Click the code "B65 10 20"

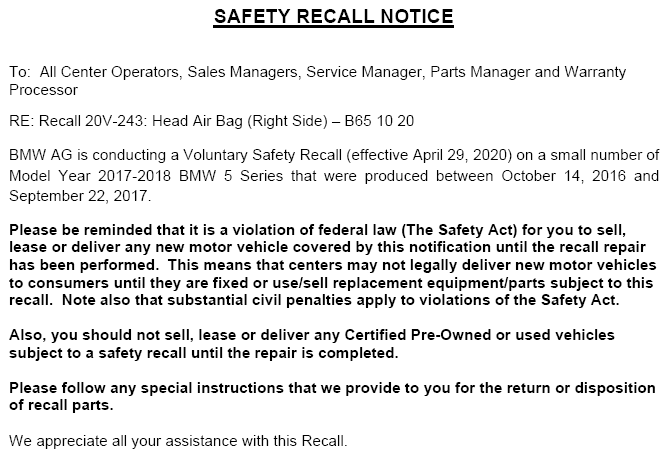pos(380,121)
